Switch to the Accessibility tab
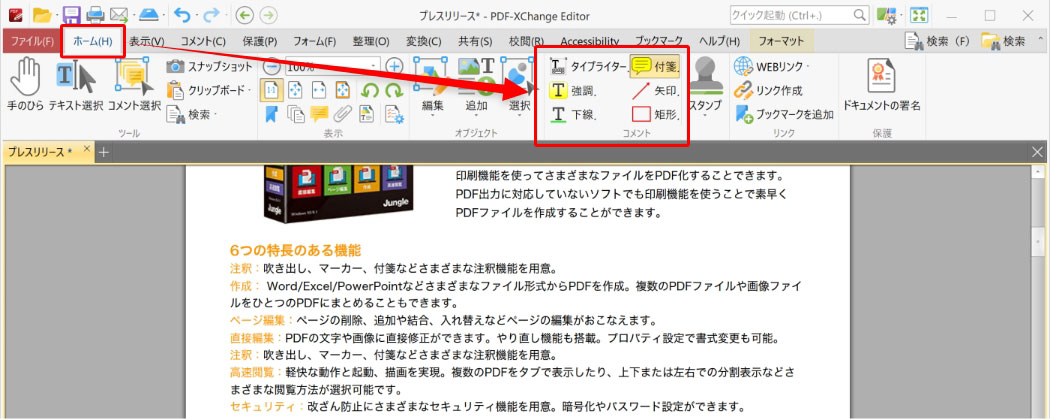Viewport: 1050px width, 419px height. coord(589,41)
